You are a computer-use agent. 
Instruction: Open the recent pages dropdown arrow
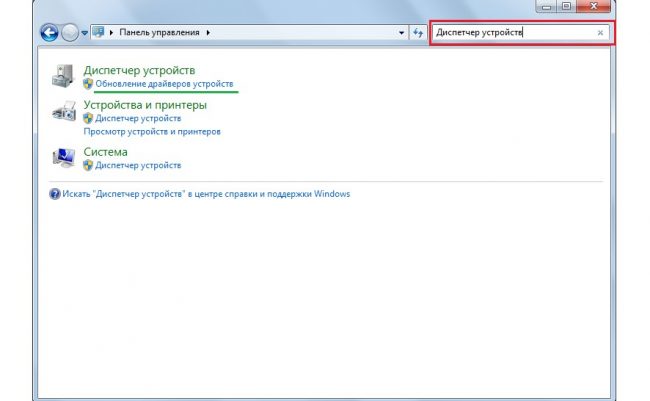tap(85, 34)
